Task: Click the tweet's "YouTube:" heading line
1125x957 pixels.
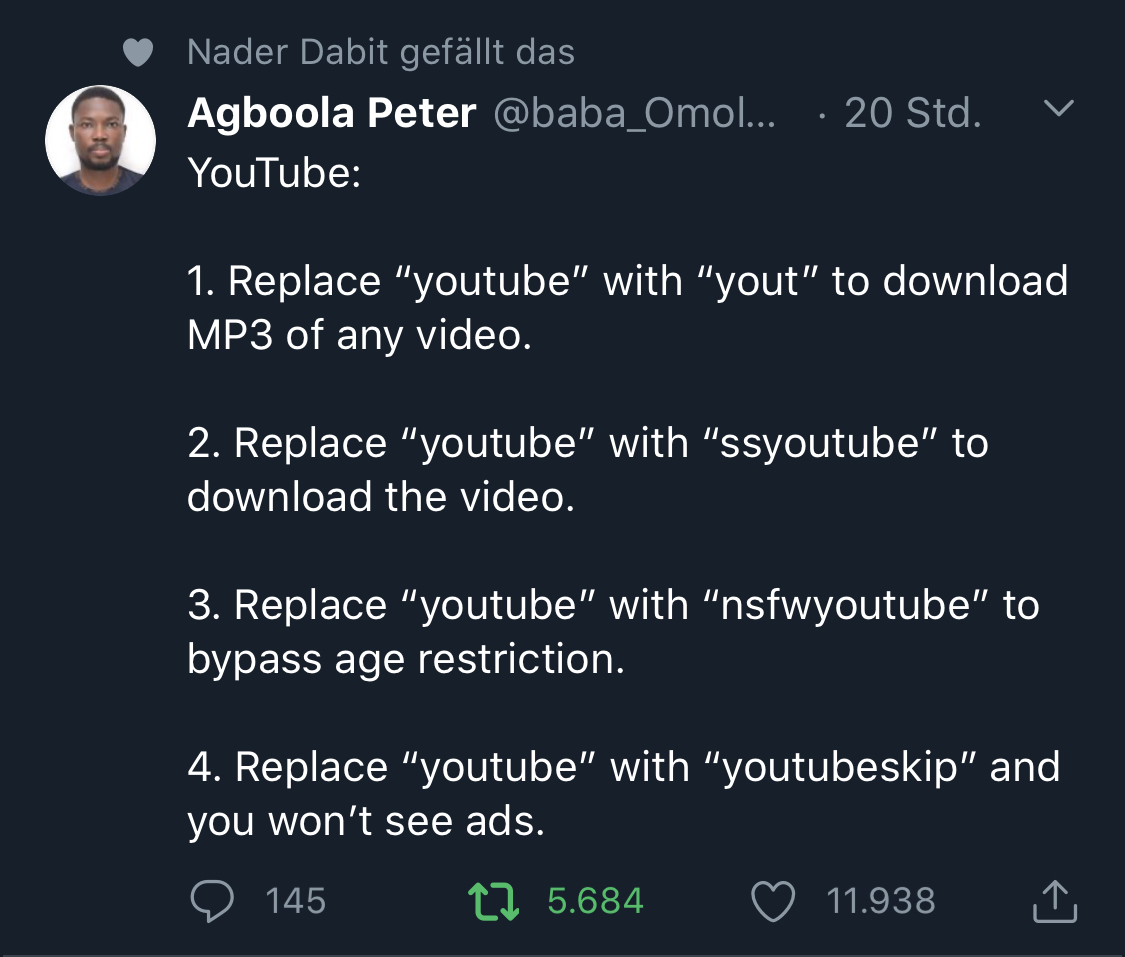Action: 274,174
